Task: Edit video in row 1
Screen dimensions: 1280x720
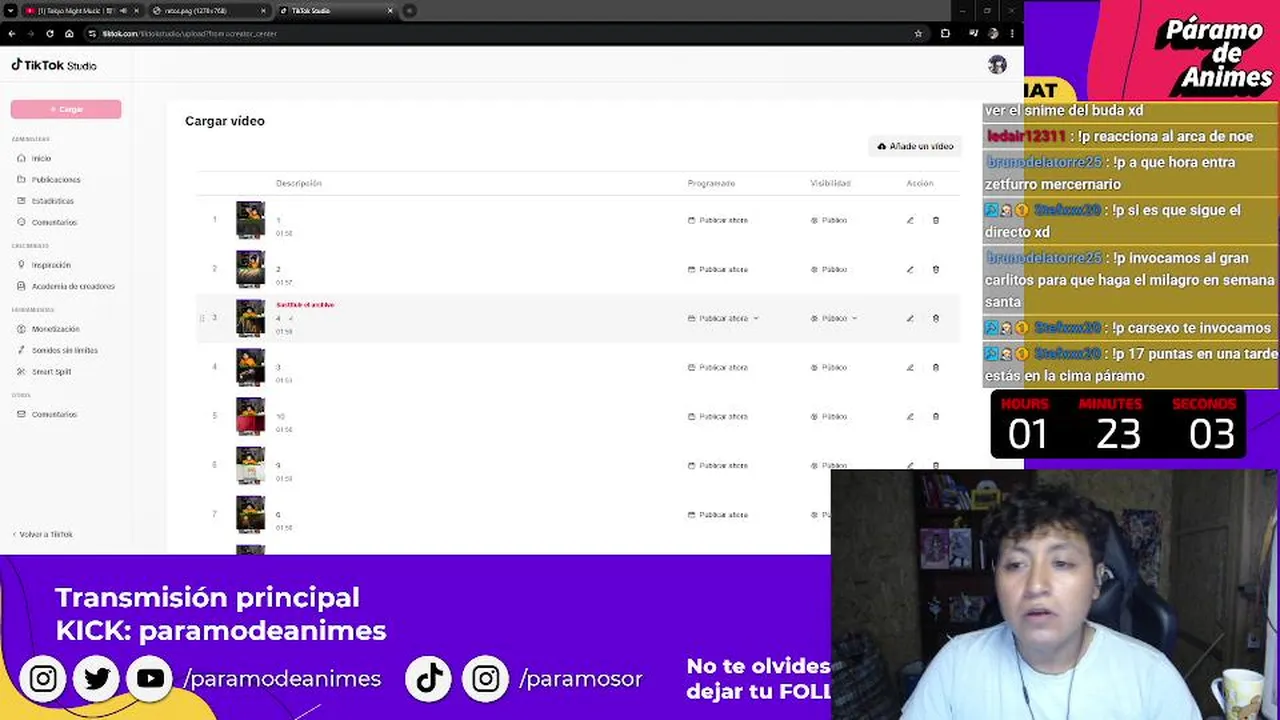Action: click(x=910, y=220)
